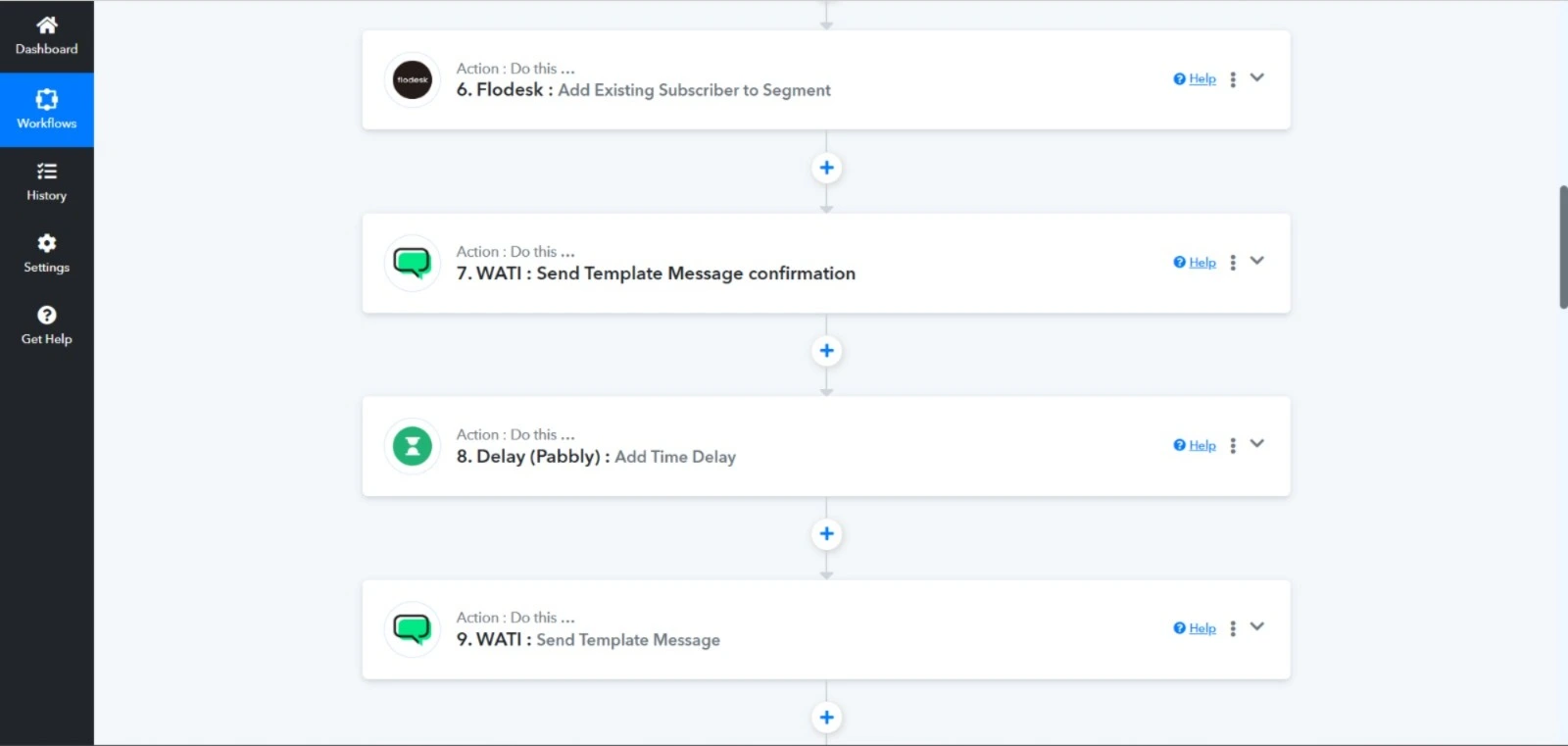The height and width of the screenshot is (746, 1568).
Task: Click the WATI chat icon in step 7
Action: pyautogui.click(x=412, y=263)
